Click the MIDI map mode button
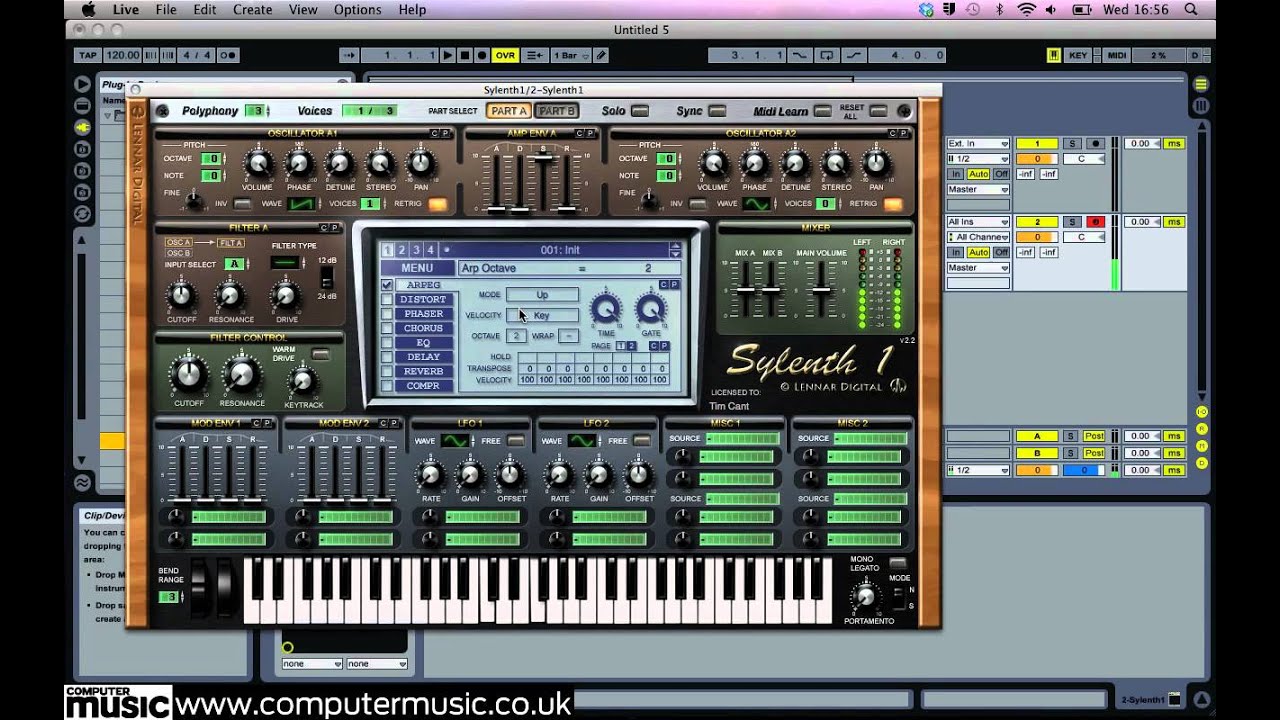The height and width of the screenshot is (720, 1280). 1117,56
